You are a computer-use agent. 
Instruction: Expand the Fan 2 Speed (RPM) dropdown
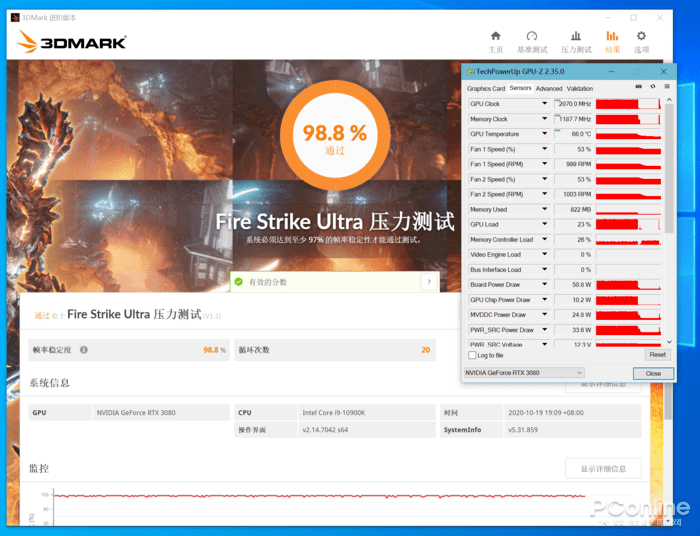[x=545, y=194]
